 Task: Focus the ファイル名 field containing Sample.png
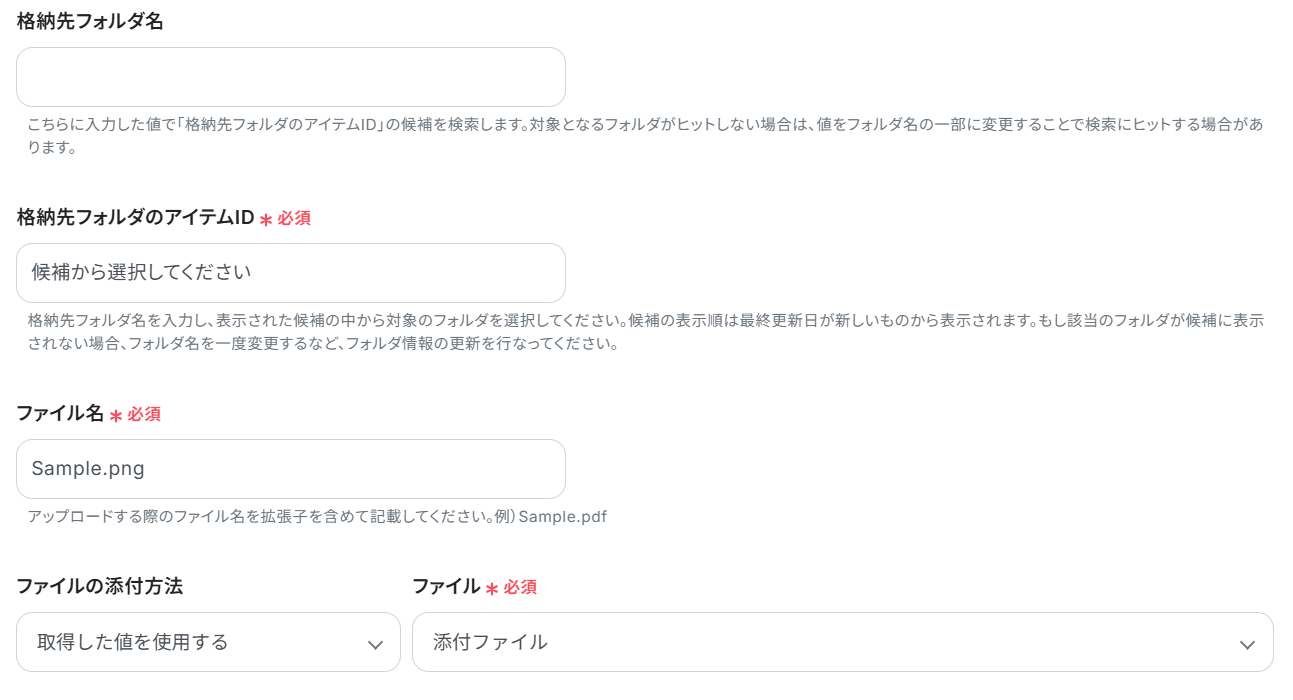[x=290, y=469]
